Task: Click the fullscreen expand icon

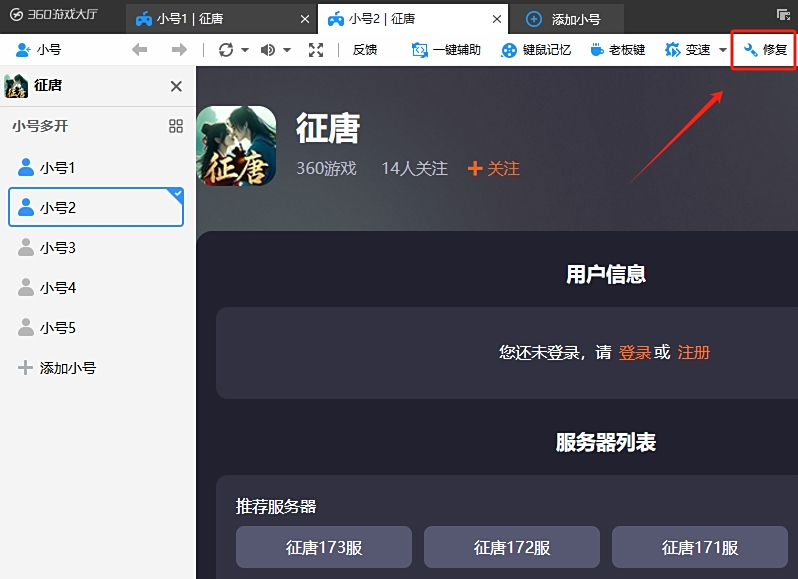Action: (x=316, y=50)
